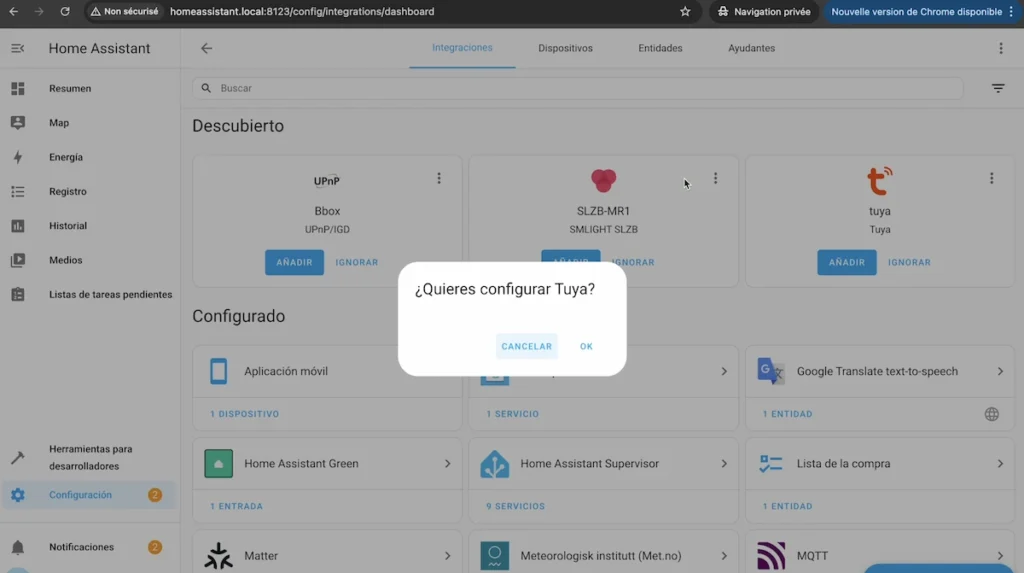Expand Home Assistant Supervisor chevron
This screenshot has width=1024, height=573.
coord(724,464)
